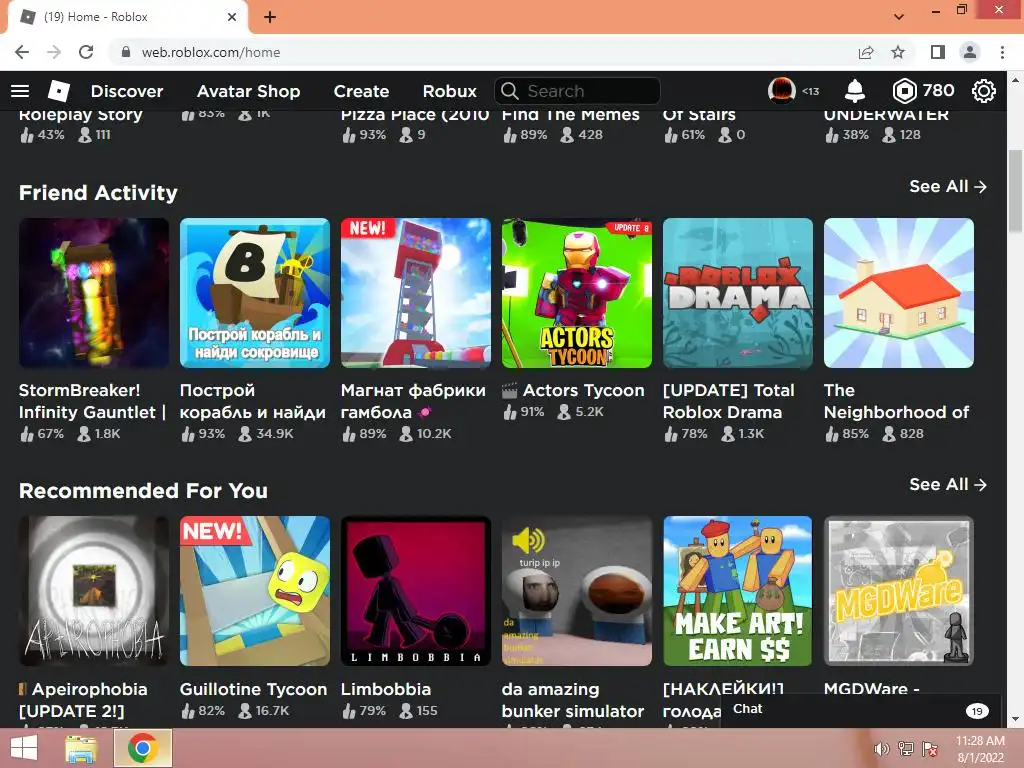Open the Chrome profile icon

[x=970, y=52]
